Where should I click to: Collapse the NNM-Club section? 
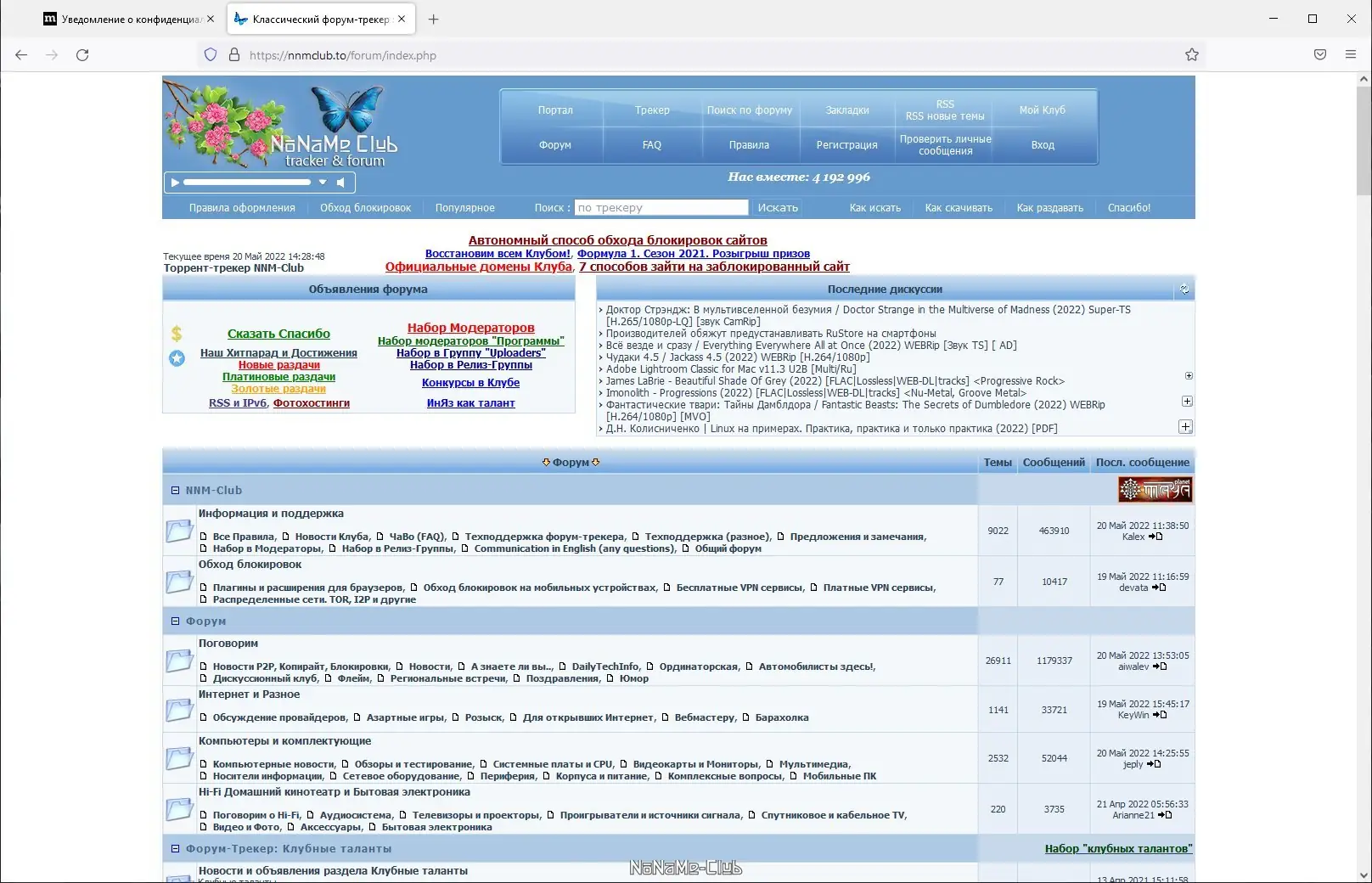(175, 490)
